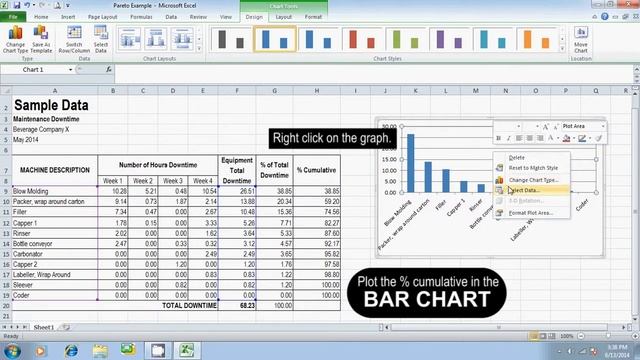Click the Undo arrow icon
This screenshot has height=360, width=640.
point(27,5)
